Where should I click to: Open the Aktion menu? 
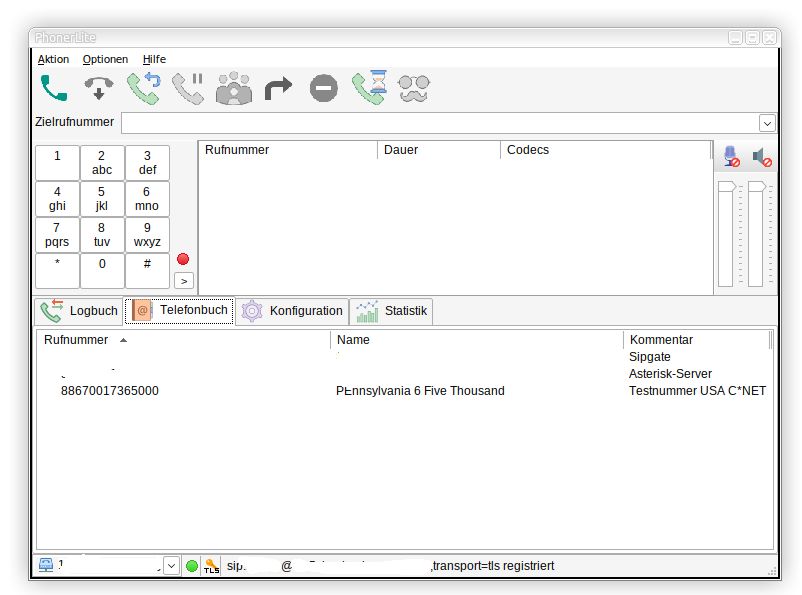pos(53,59)
